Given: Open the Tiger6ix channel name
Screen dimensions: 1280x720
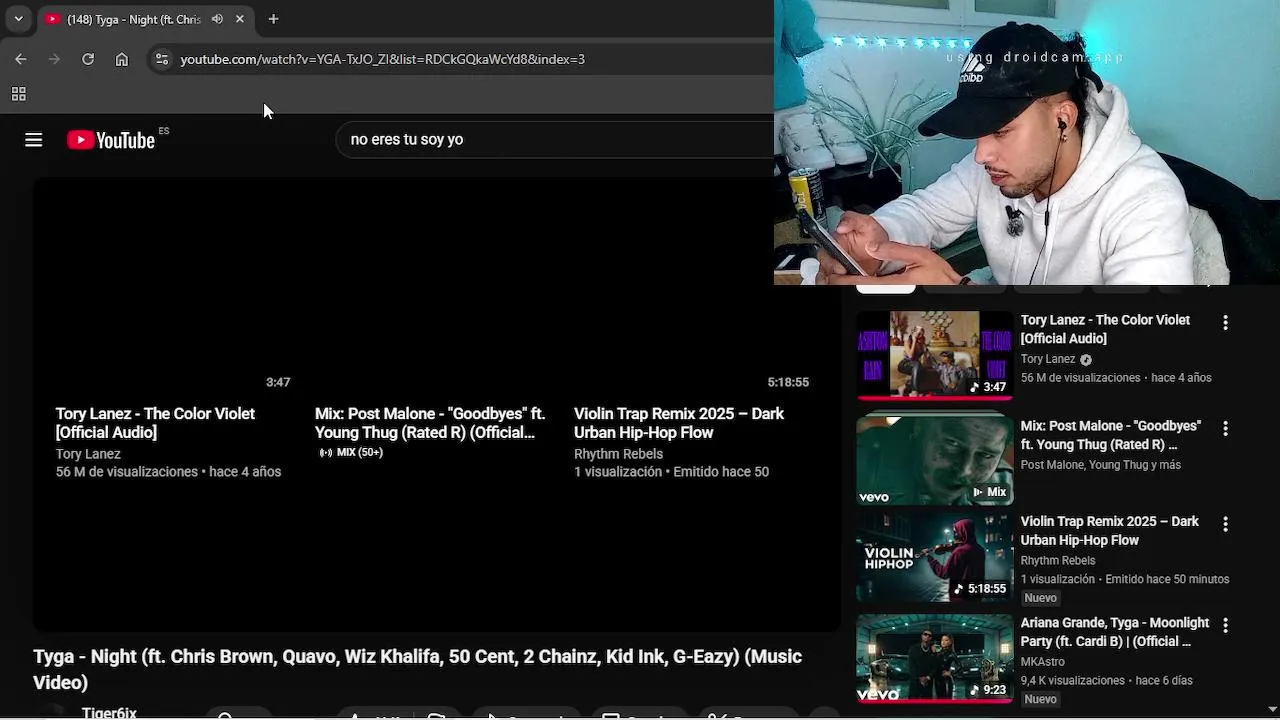Looking at the screenshot, I should [x=109, y=712].
